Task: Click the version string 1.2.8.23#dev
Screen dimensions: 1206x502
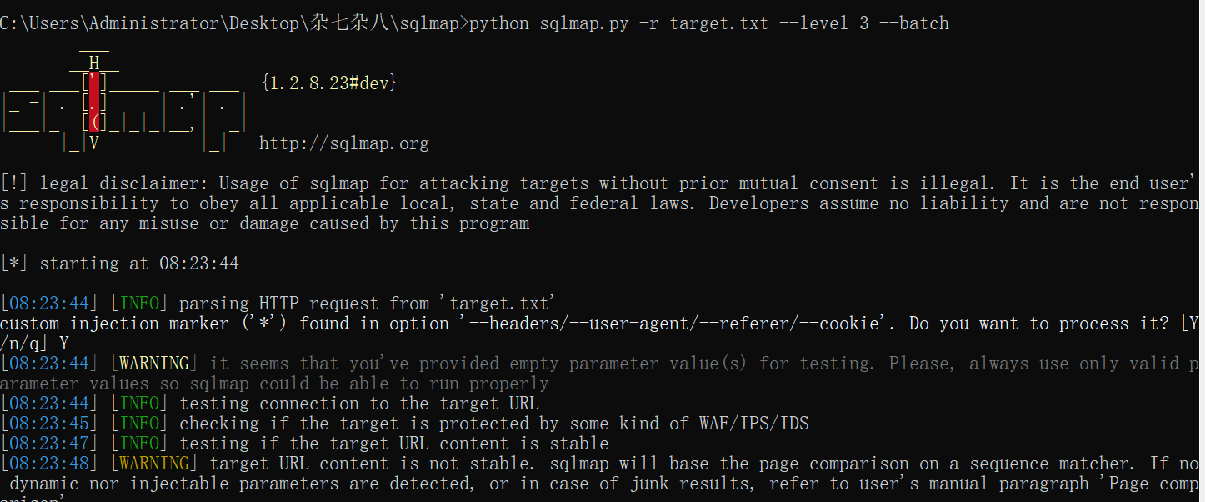Action: (329, 83)
